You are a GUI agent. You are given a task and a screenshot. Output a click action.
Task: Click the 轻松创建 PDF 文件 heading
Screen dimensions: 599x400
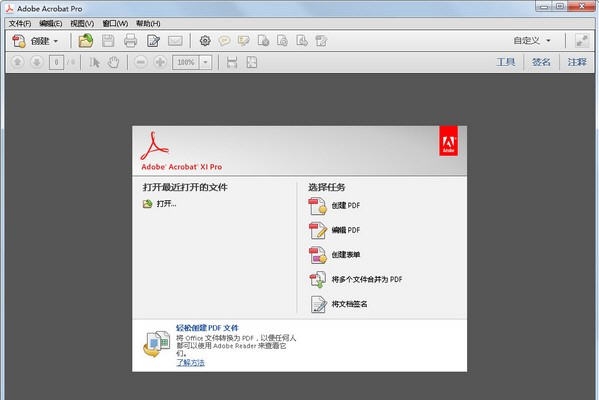click(x=207, y=328)
